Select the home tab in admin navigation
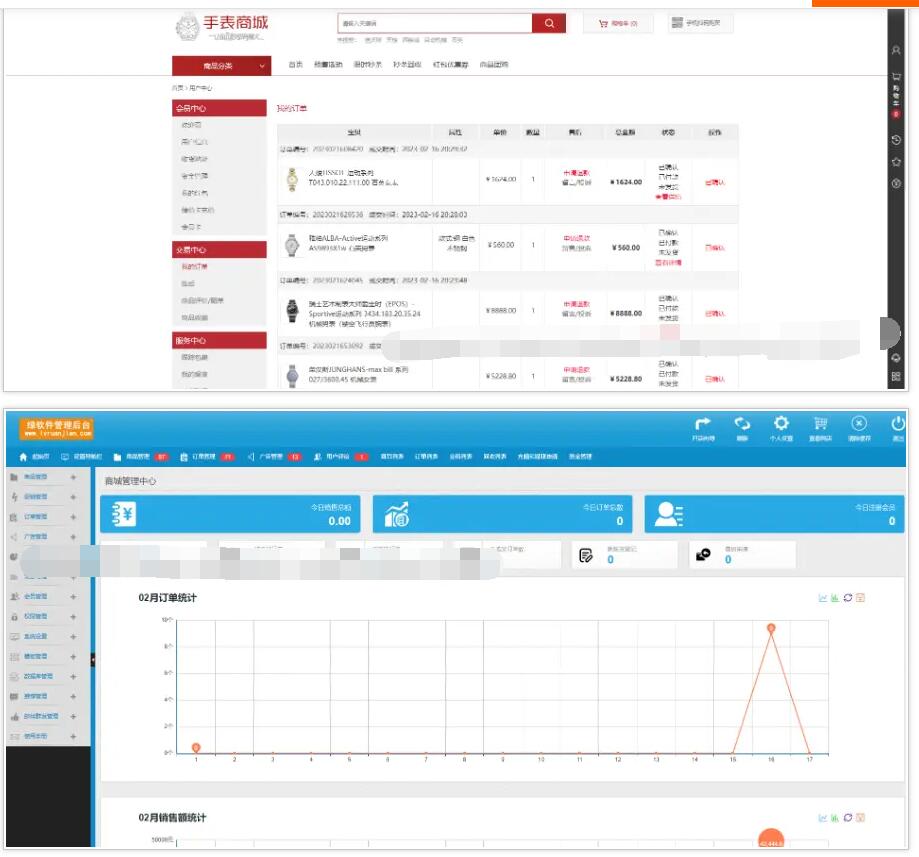Viewport: 919px width, 857px height. [34, 457]
